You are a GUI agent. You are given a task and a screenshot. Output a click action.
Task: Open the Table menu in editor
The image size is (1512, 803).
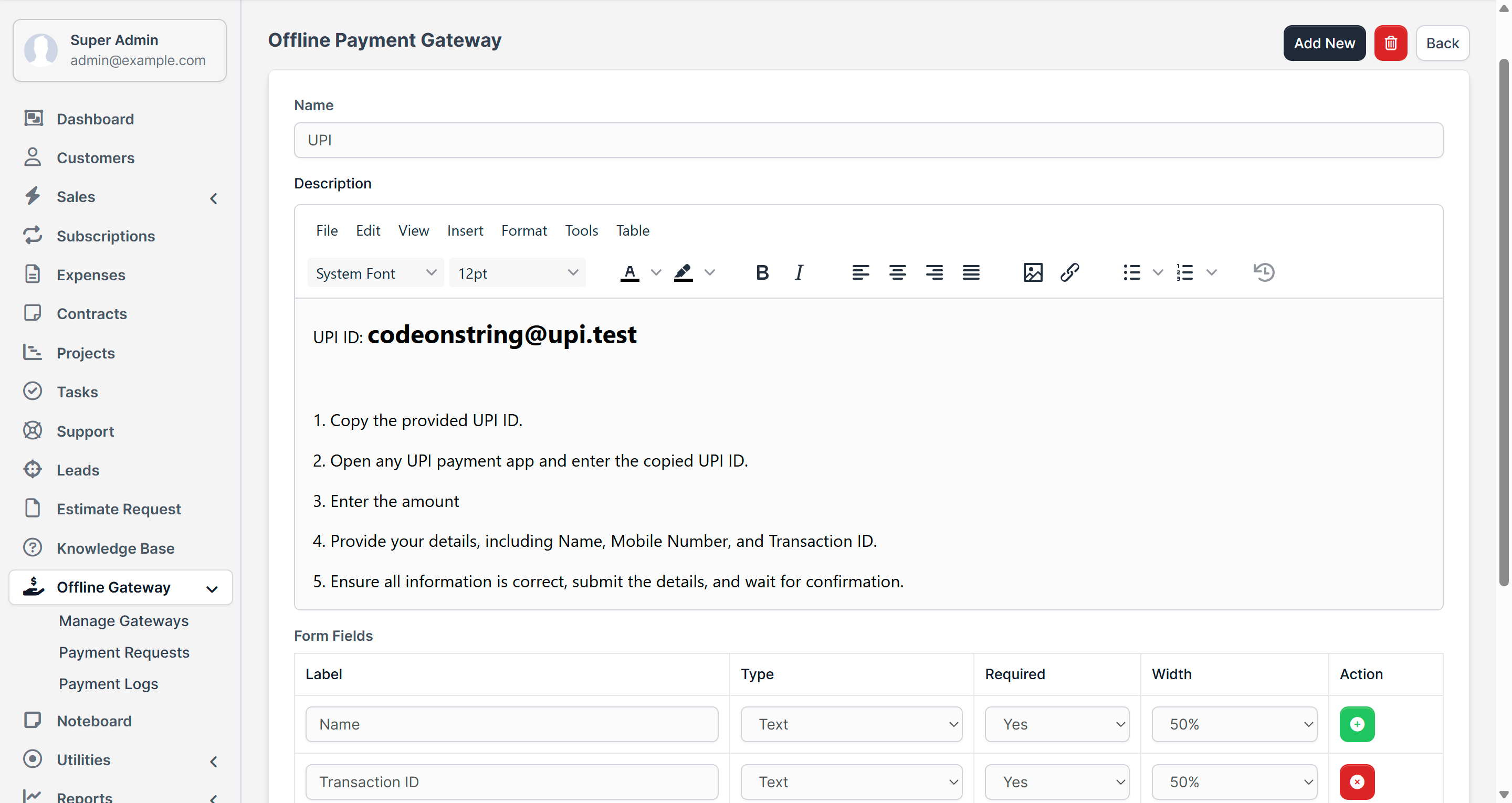633,231
